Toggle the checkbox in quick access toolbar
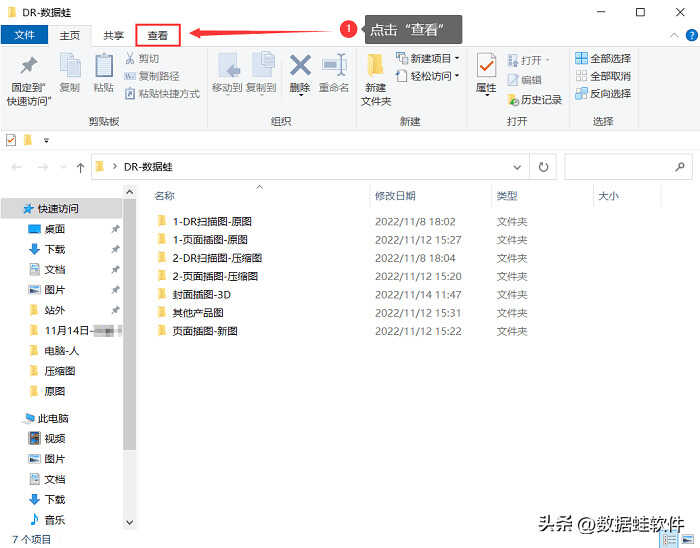The height and width of the screenshot is (548, 700). pyautogui.click(x=11, y=140)
